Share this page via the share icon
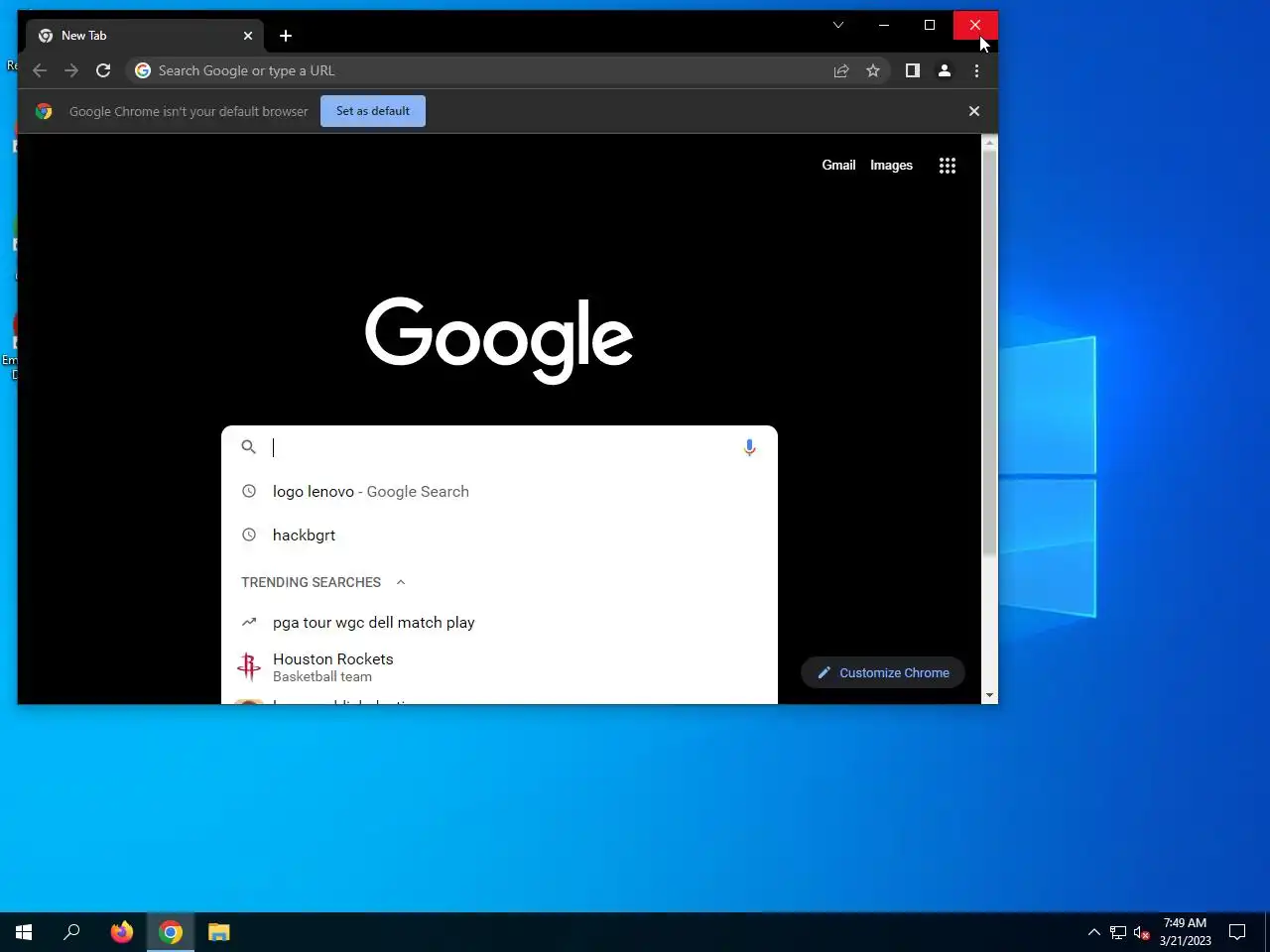Screen dimensions: 1270x952 tap(841, 70)
